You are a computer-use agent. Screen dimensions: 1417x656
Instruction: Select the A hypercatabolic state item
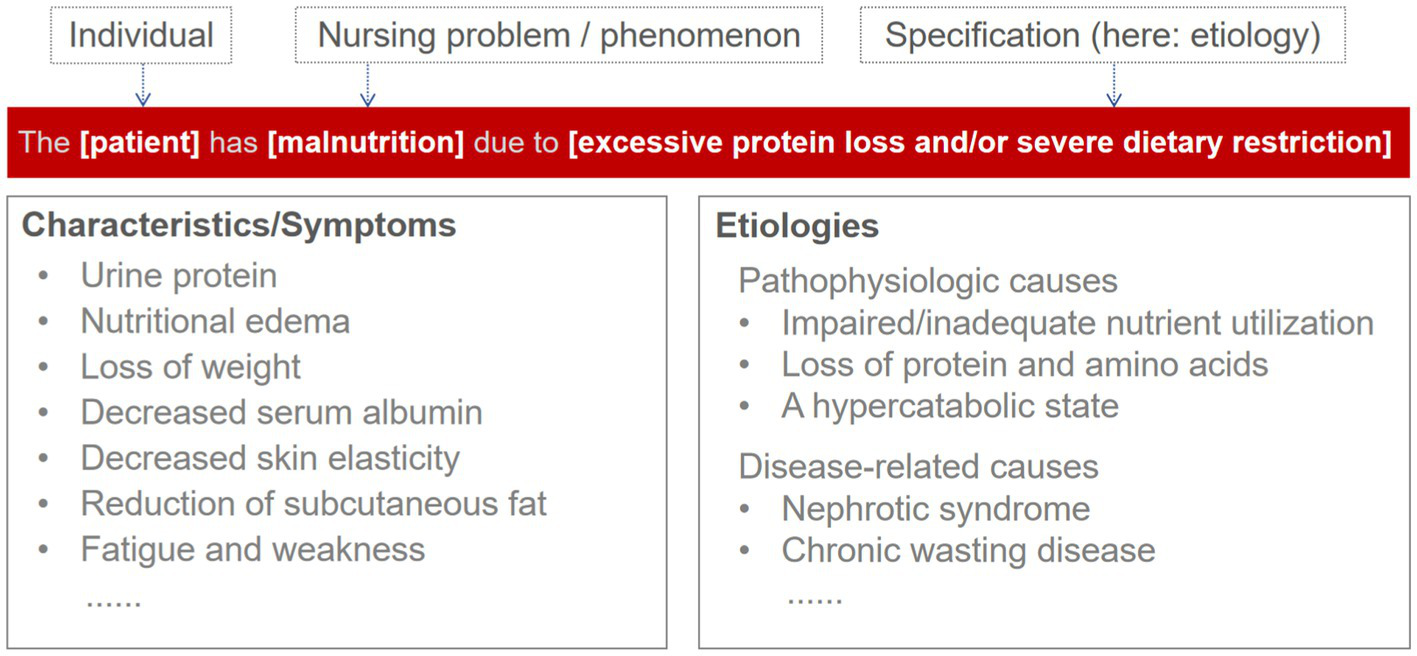949,406
